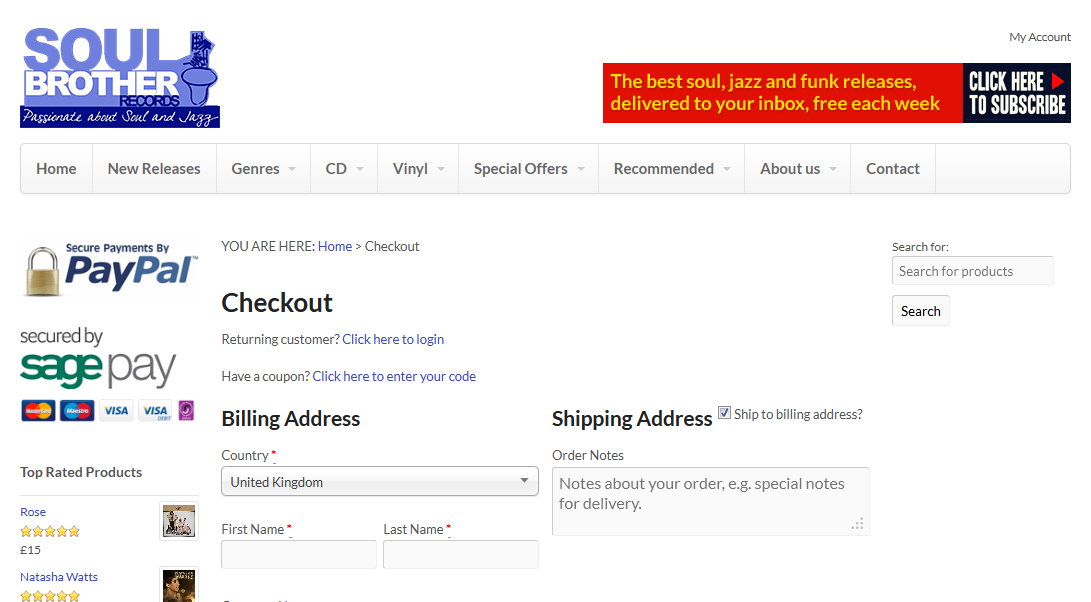Click the five-star rating under Rose
The height and width of the screenshot is (602, 1091).
click(50, 531)
